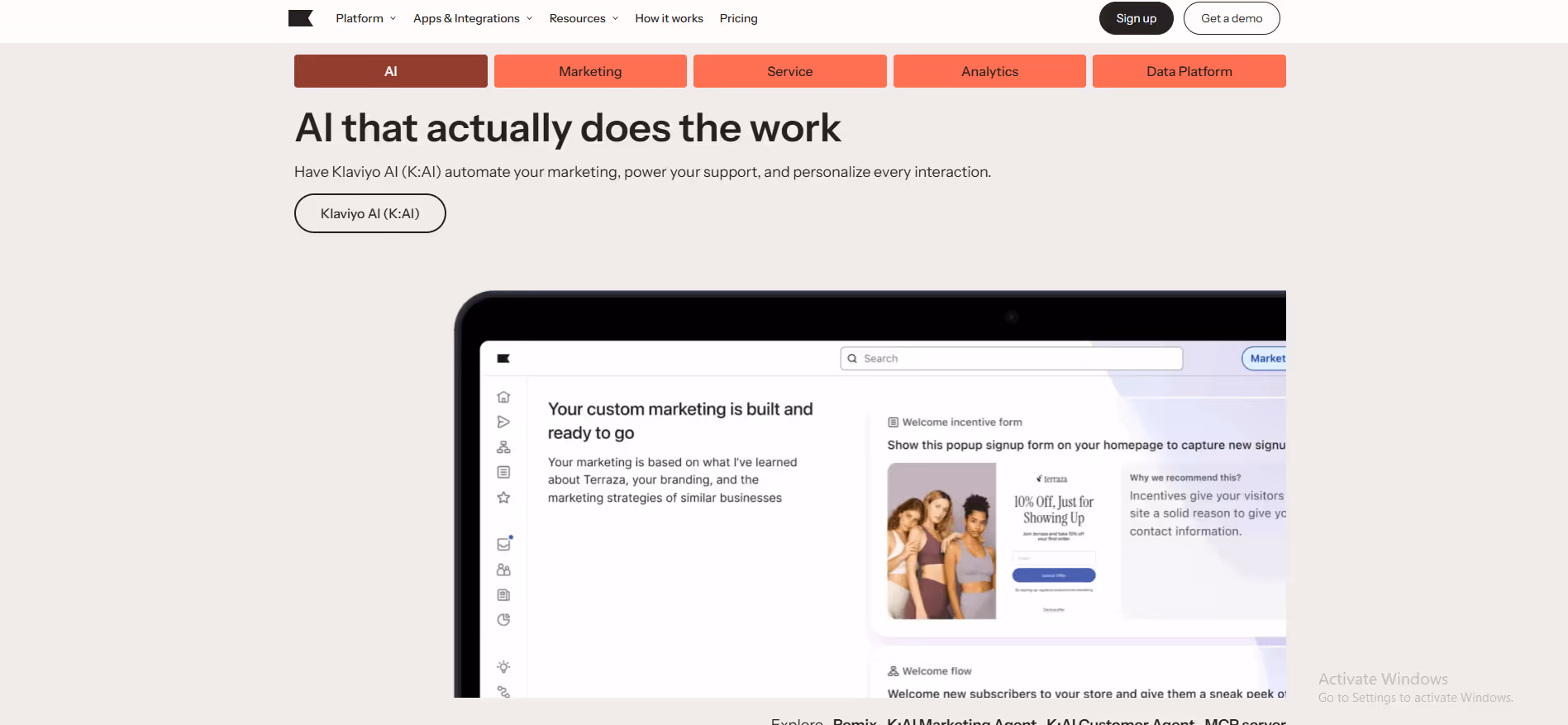Click the Search field in the mockup
The image size is (1568, 725).
(1012, 358)
